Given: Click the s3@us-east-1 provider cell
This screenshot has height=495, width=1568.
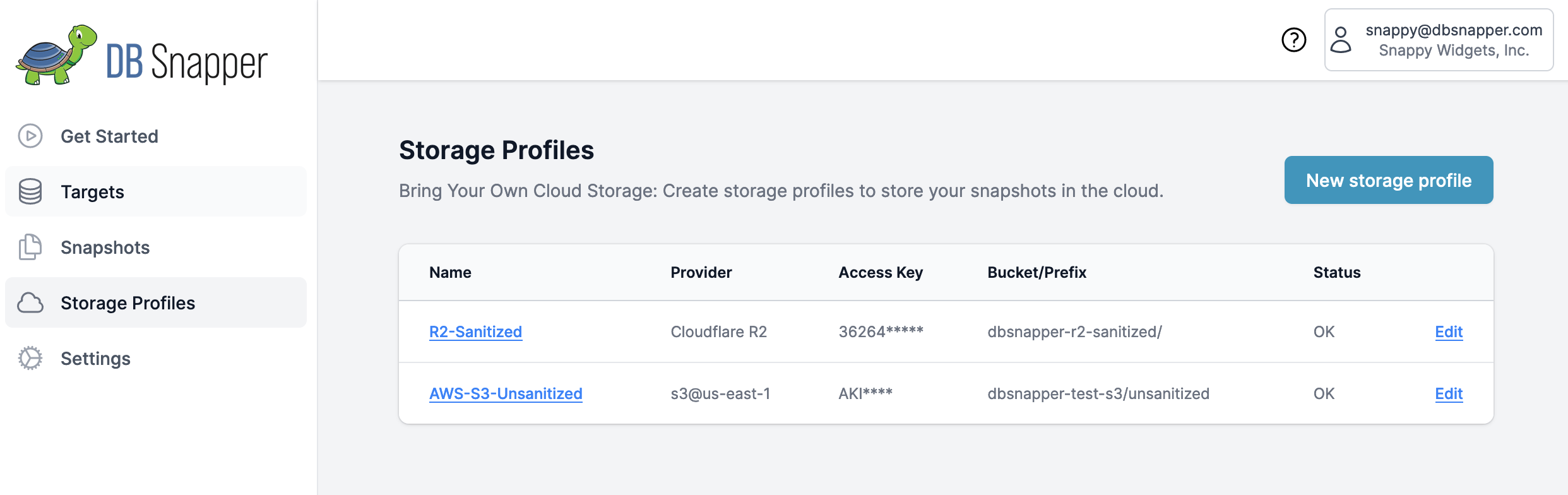Looking at the screenshot, I should pyautogui.click(x=720, y=393).
